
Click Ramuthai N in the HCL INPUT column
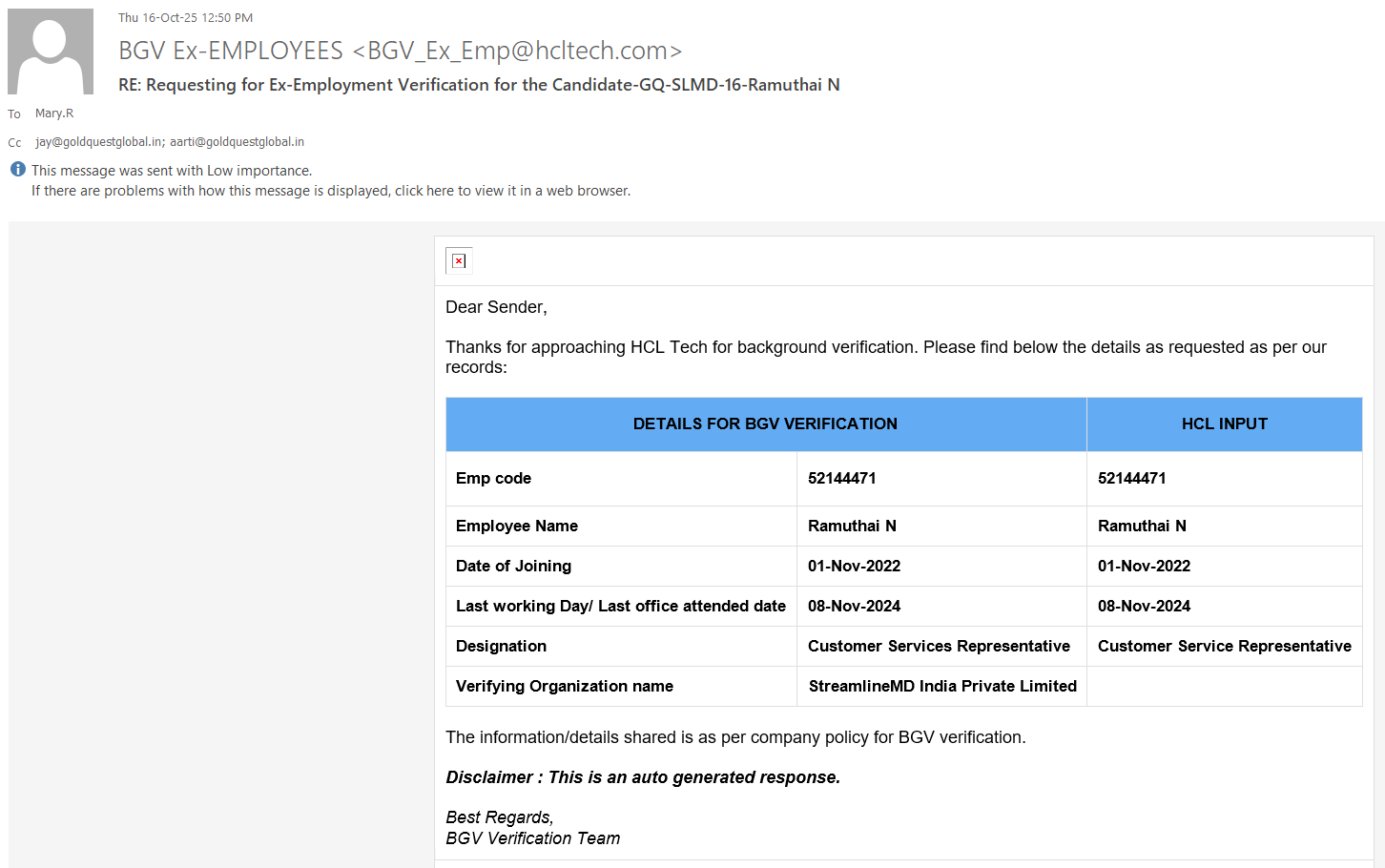[1142, 527]
